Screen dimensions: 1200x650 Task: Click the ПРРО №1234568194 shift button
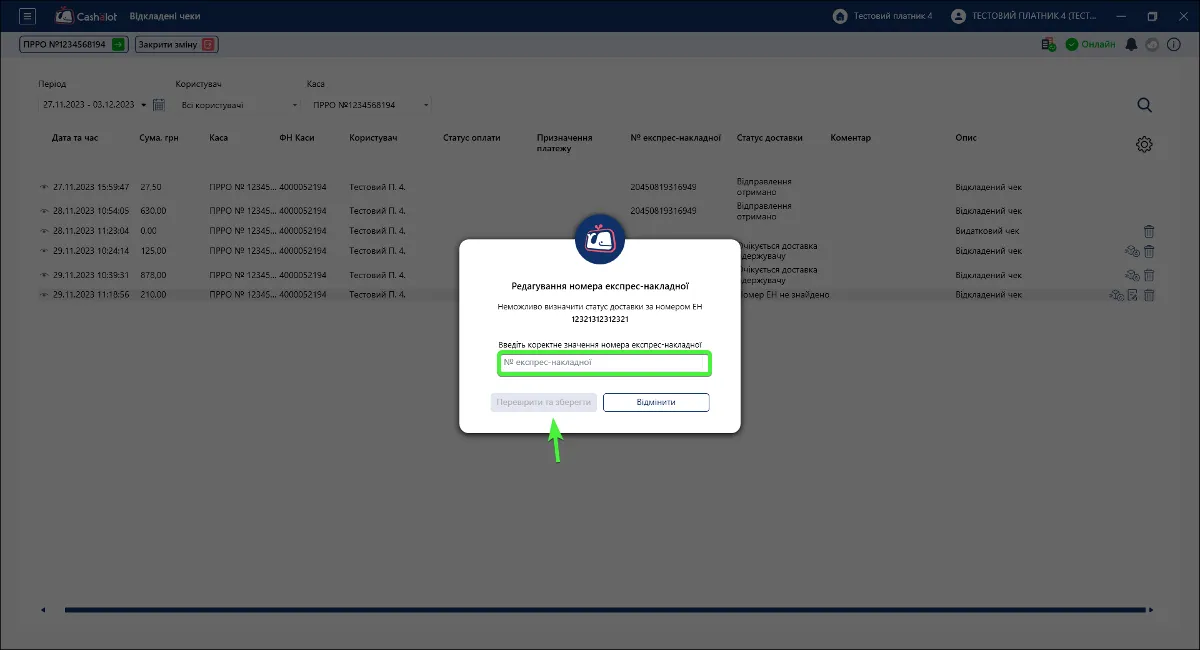[74, 44]
